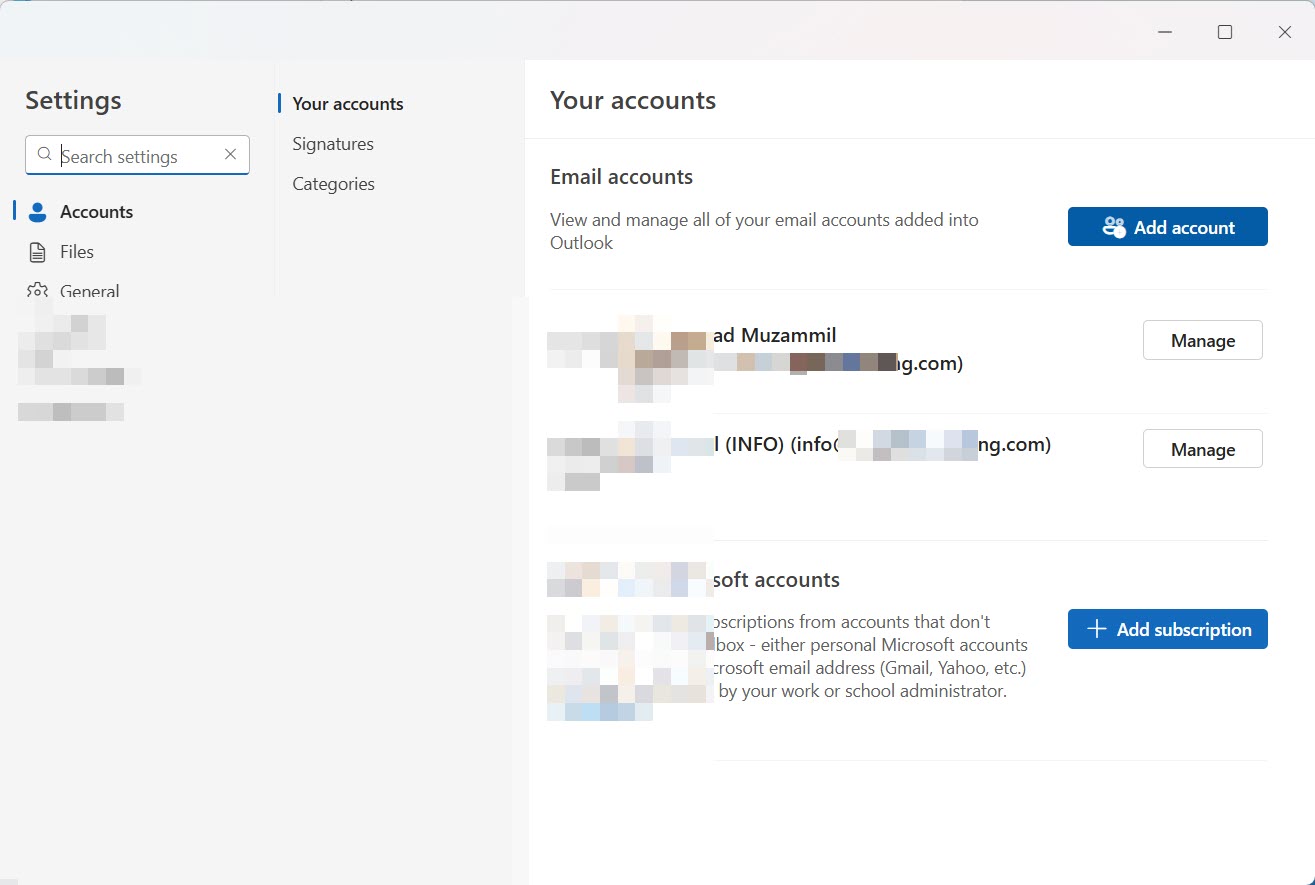Select the Your accounts navigation item
The width and height of the screenshot is (1315, 885).
347,103
